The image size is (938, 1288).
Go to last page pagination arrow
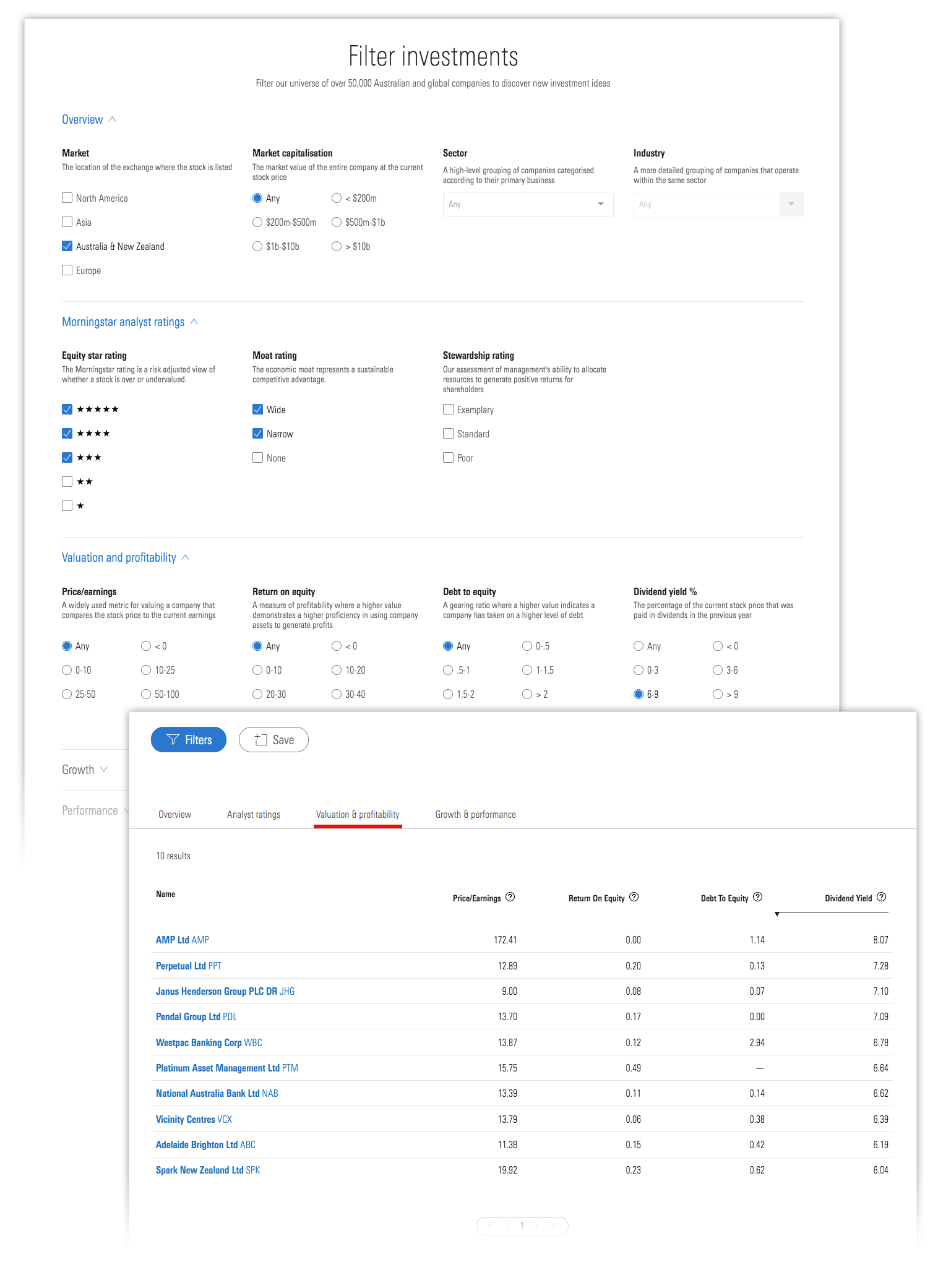554,1226
